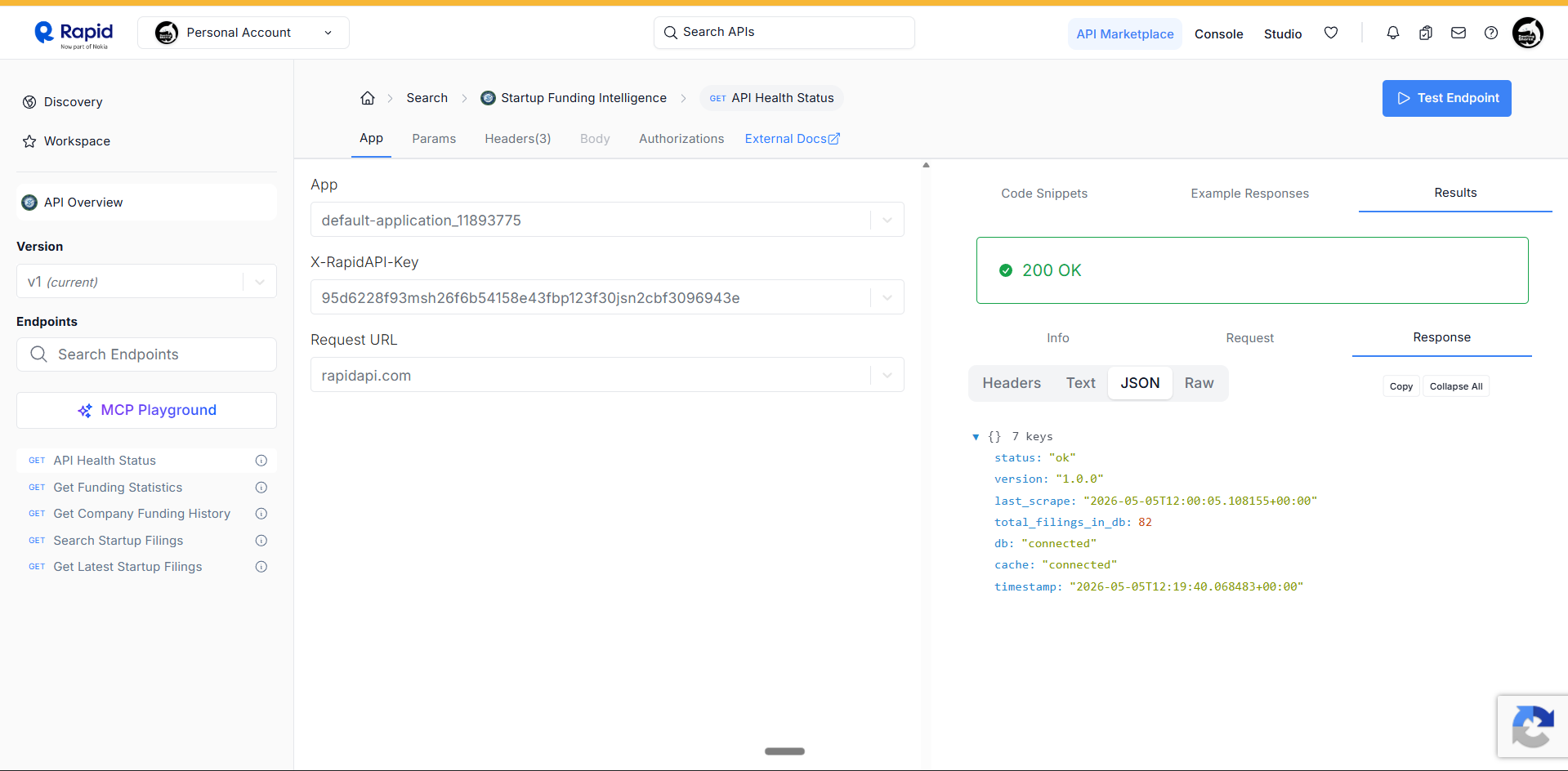
Task: Switch response view to Headers
Action: [x=1012, y=383]
